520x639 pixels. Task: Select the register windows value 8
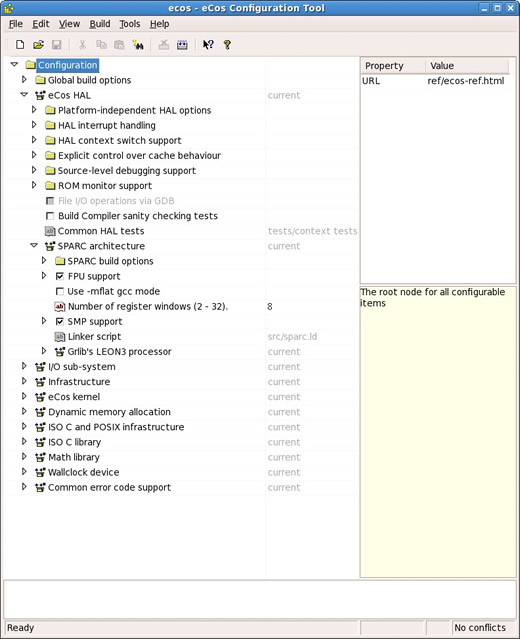270,306
